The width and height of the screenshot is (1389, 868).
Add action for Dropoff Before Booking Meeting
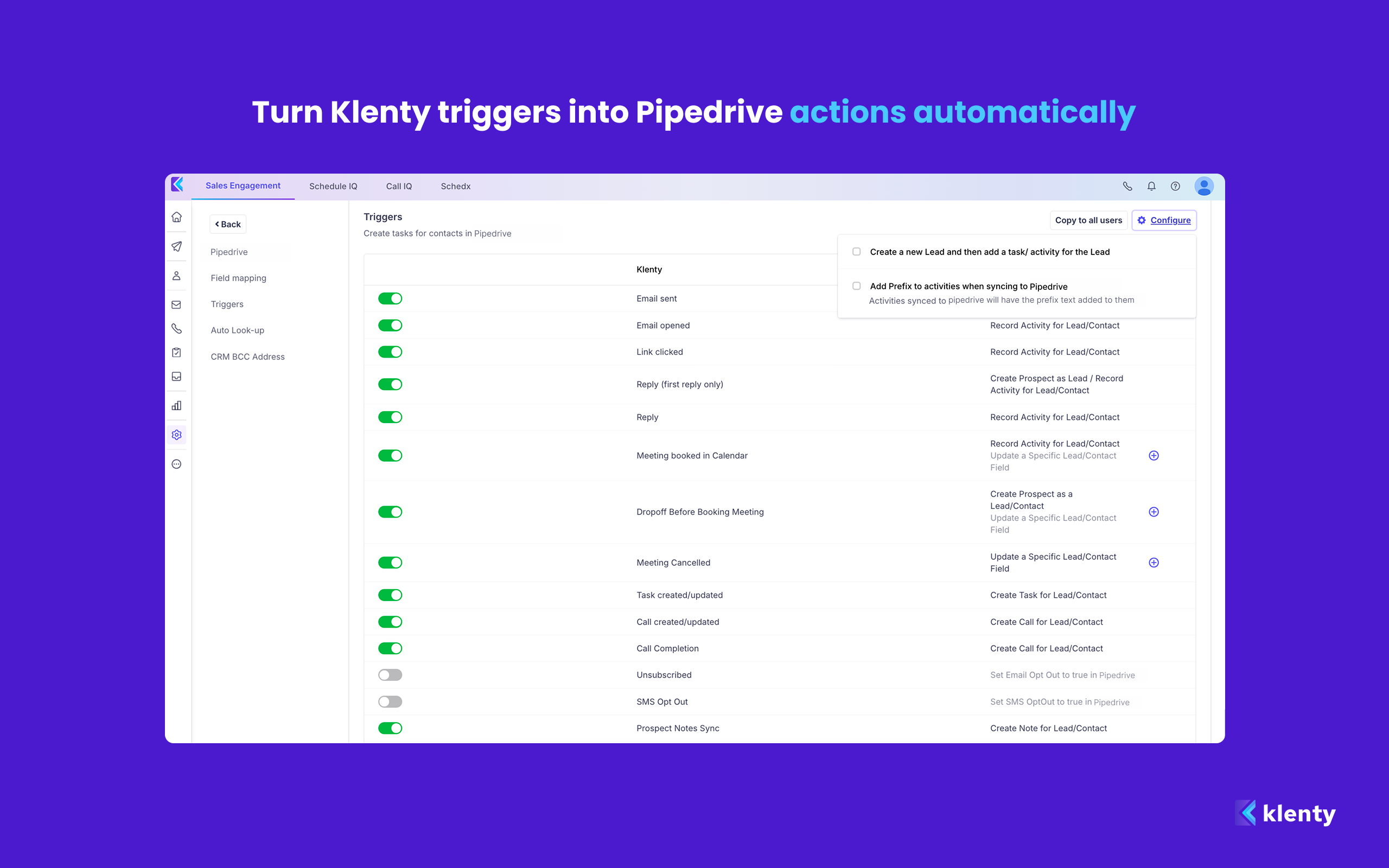click(x=1154, y=512)
